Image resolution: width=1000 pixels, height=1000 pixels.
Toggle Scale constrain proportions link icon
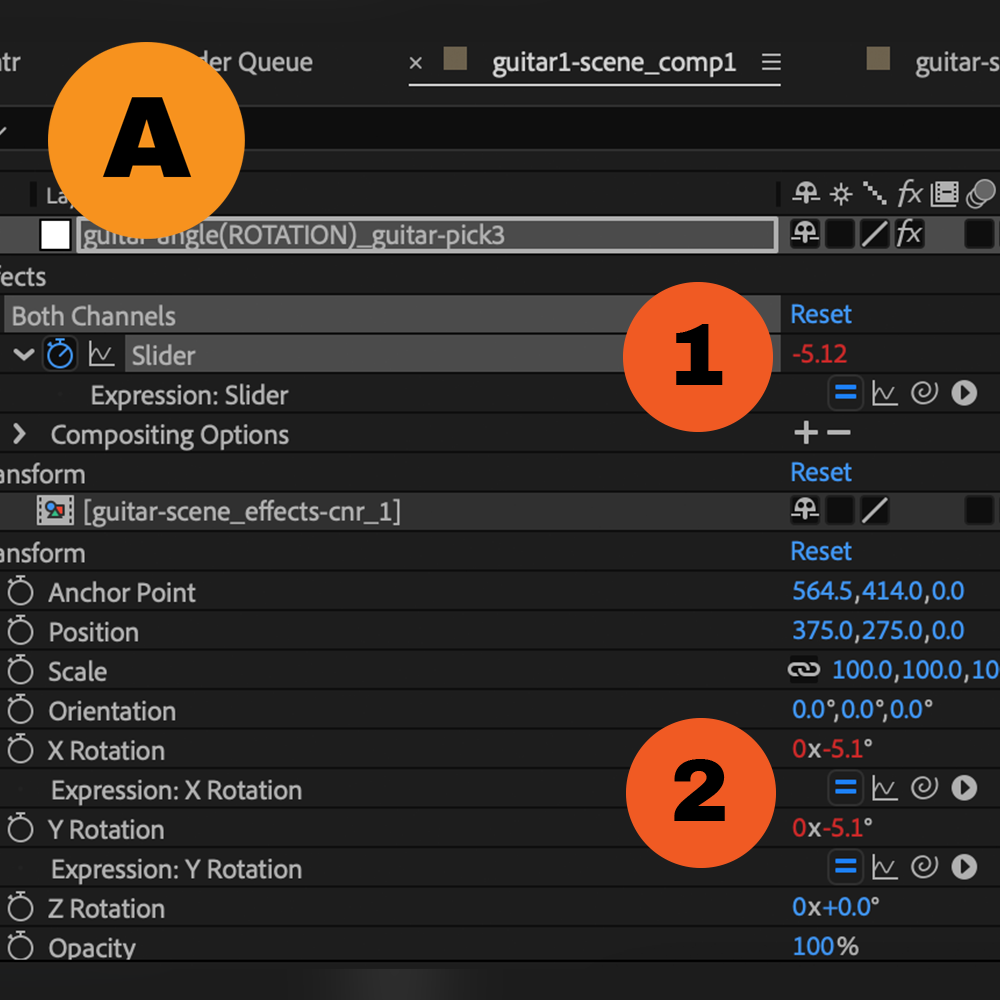tap(804, 670)
